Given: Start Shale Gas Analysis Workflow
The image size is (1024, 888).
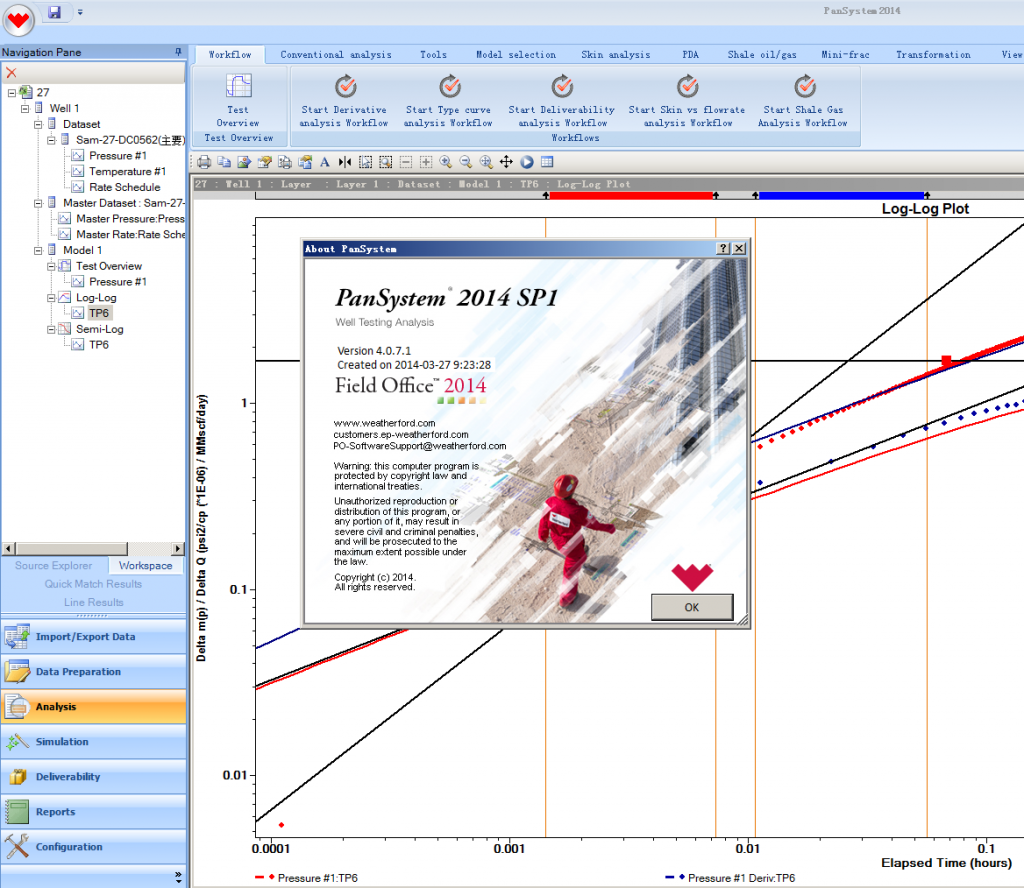Looking at the screenshot, I should coord(803,99).
